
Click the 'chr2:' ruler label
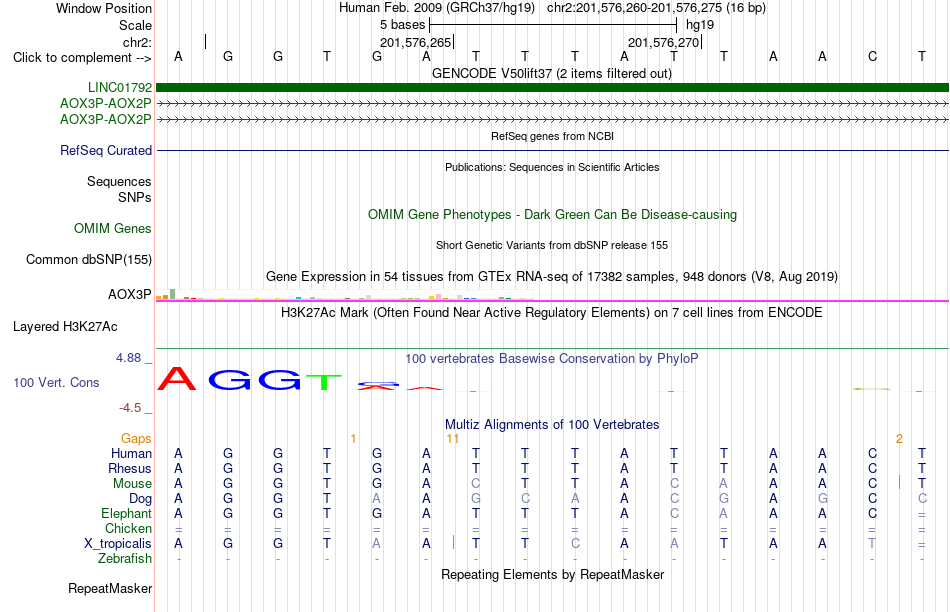tap(138, 42)
